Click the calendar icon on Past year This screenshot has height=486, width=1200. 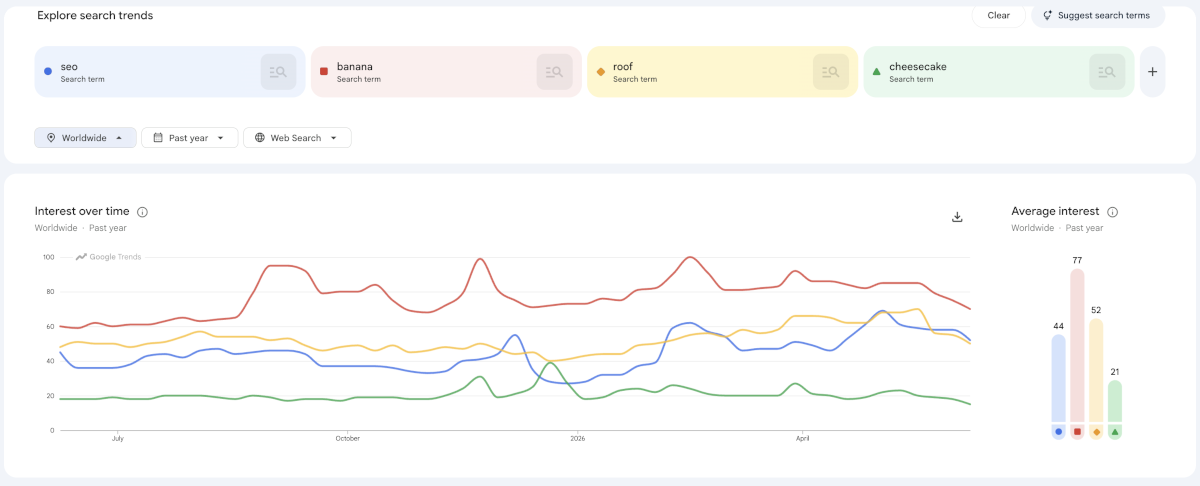click(158, 138)
